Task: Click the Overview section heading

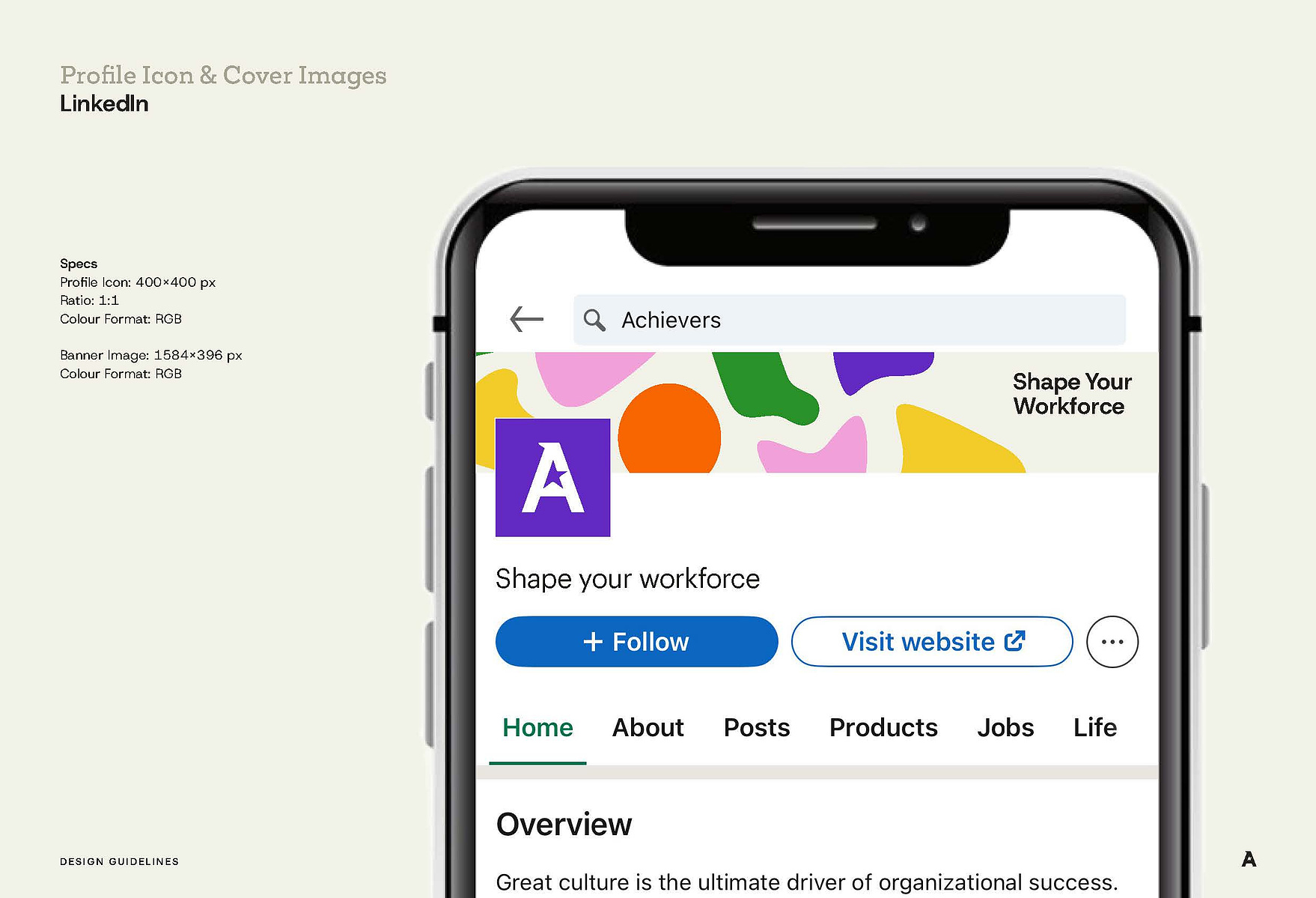Action: pyautogui.click(x=564, y=825)
